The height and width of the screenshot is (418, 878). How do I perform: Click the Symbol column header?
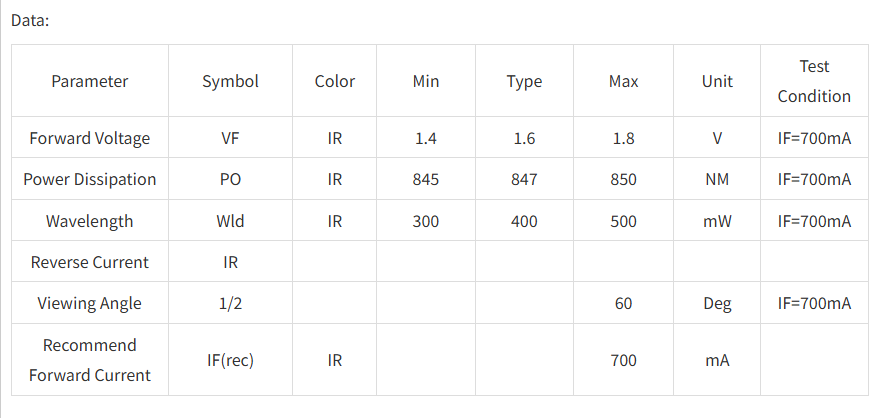click(x=230, y=81)
